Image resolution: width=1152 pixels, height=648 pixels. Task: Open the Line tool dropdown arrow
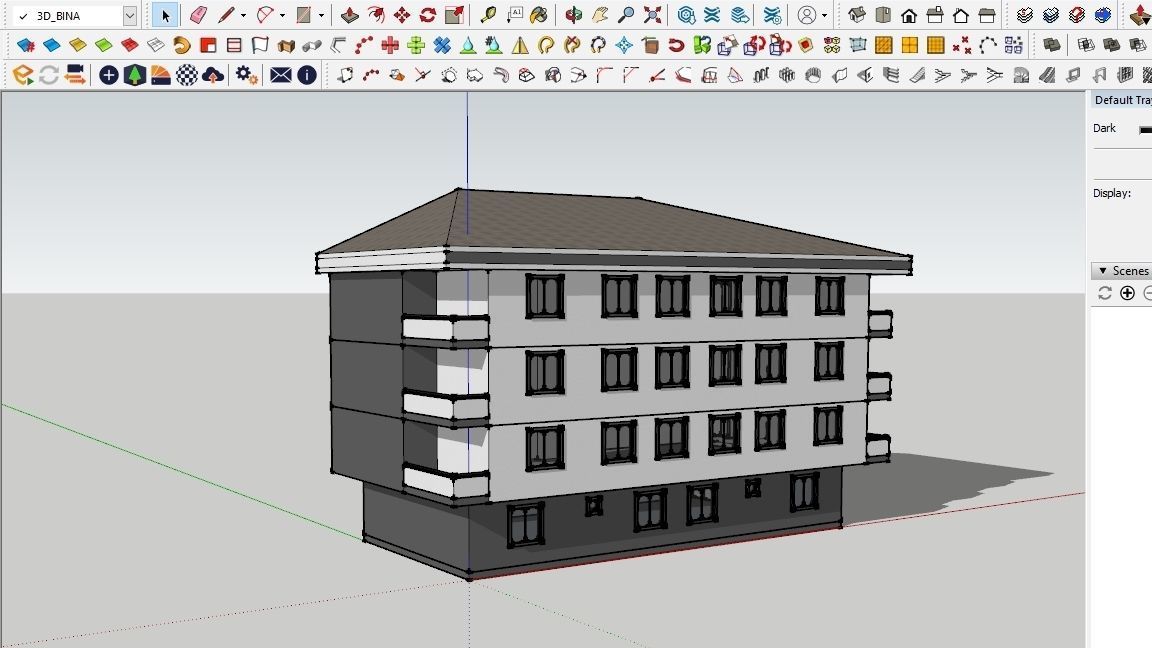coord(243,15)
